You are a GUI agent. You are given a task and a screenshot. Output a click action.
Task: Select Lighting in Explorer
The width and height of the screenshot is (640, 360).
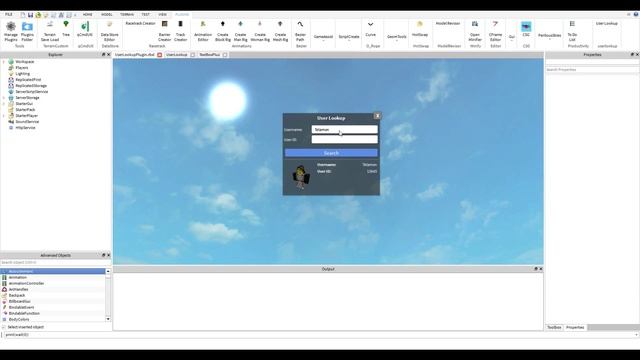coord(22,74)
